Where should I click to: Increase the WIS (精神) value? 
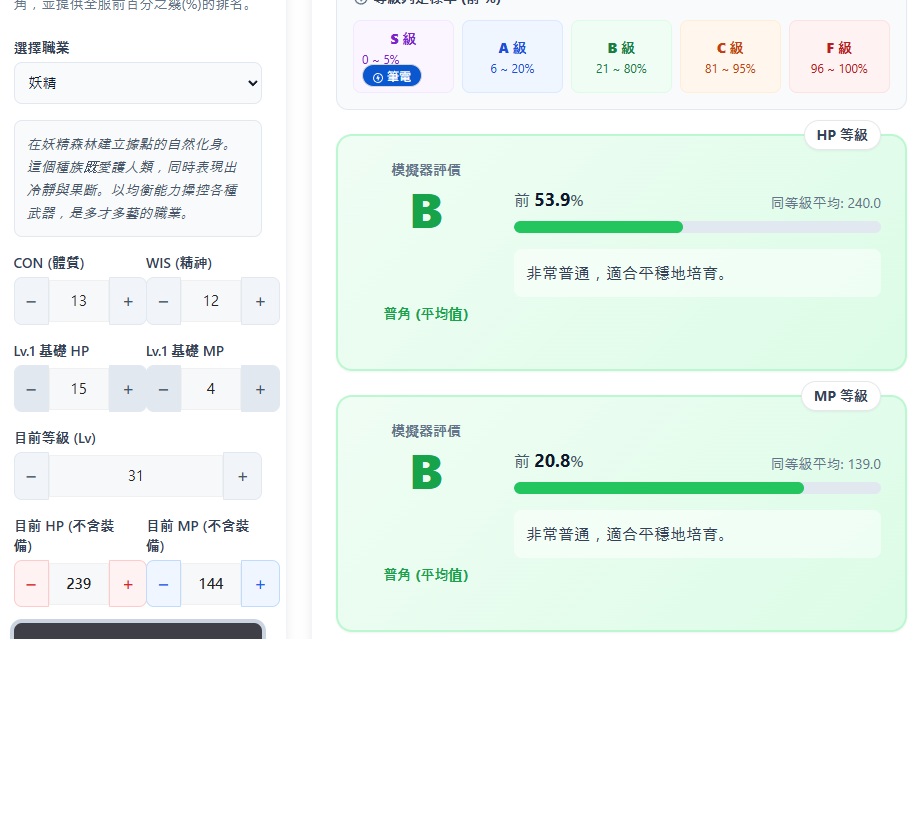pos(260,301)
